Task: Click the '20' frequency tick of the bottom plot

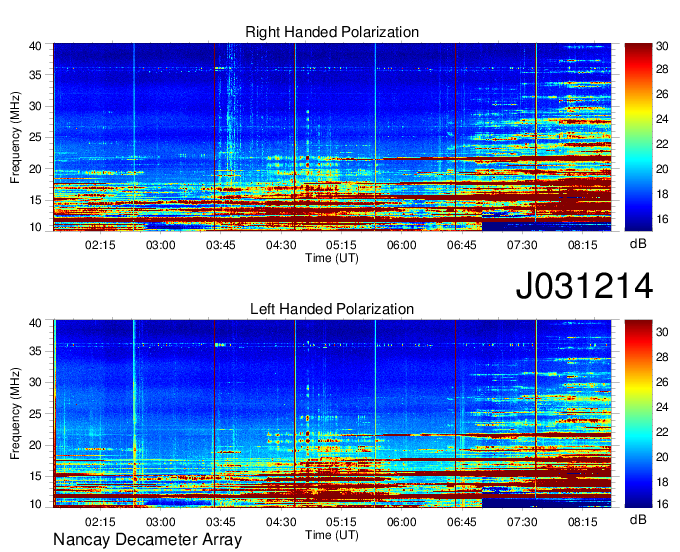Action: point(35,445)
